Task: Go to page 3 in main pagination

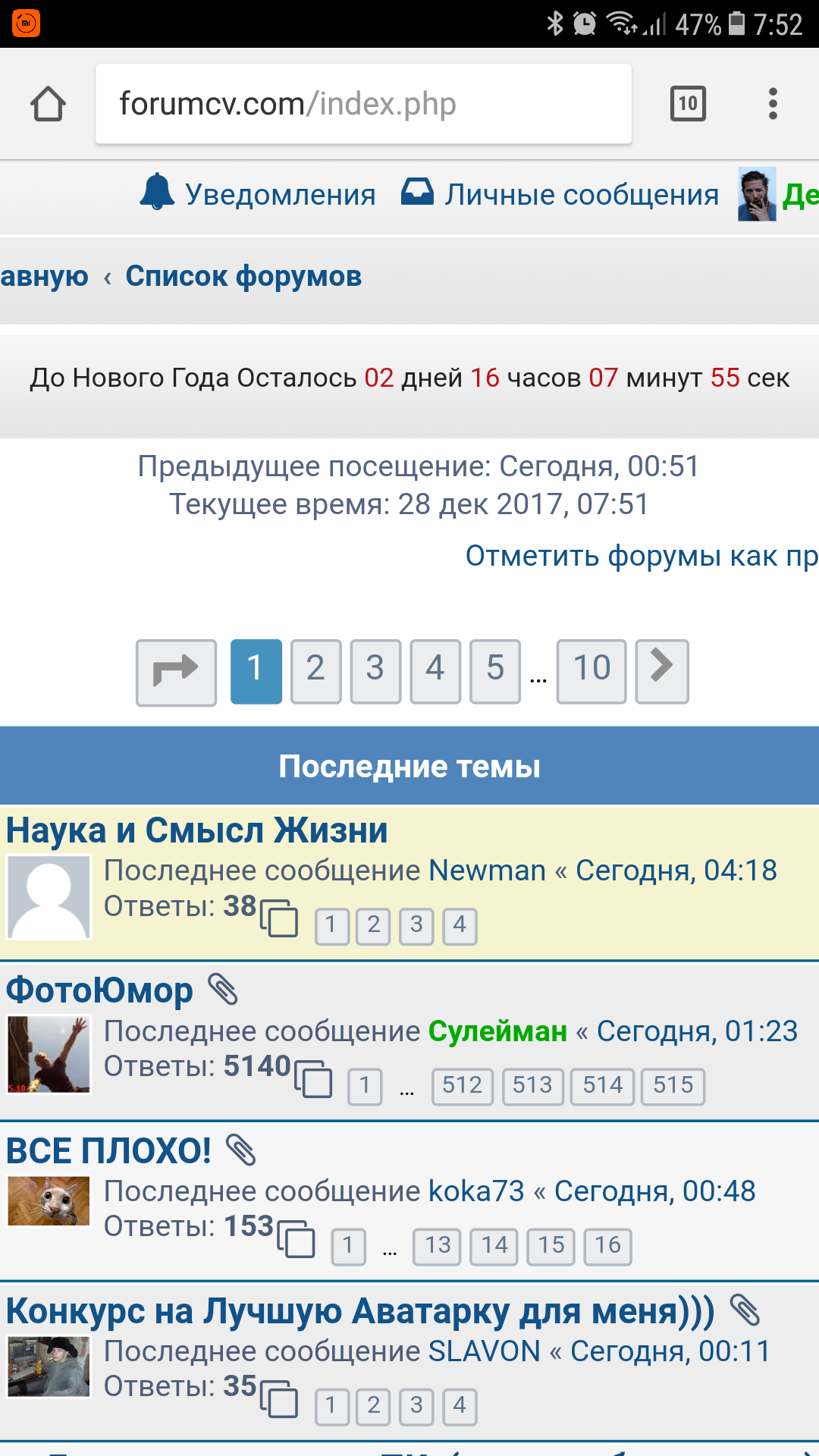Action: pos(375,671)
